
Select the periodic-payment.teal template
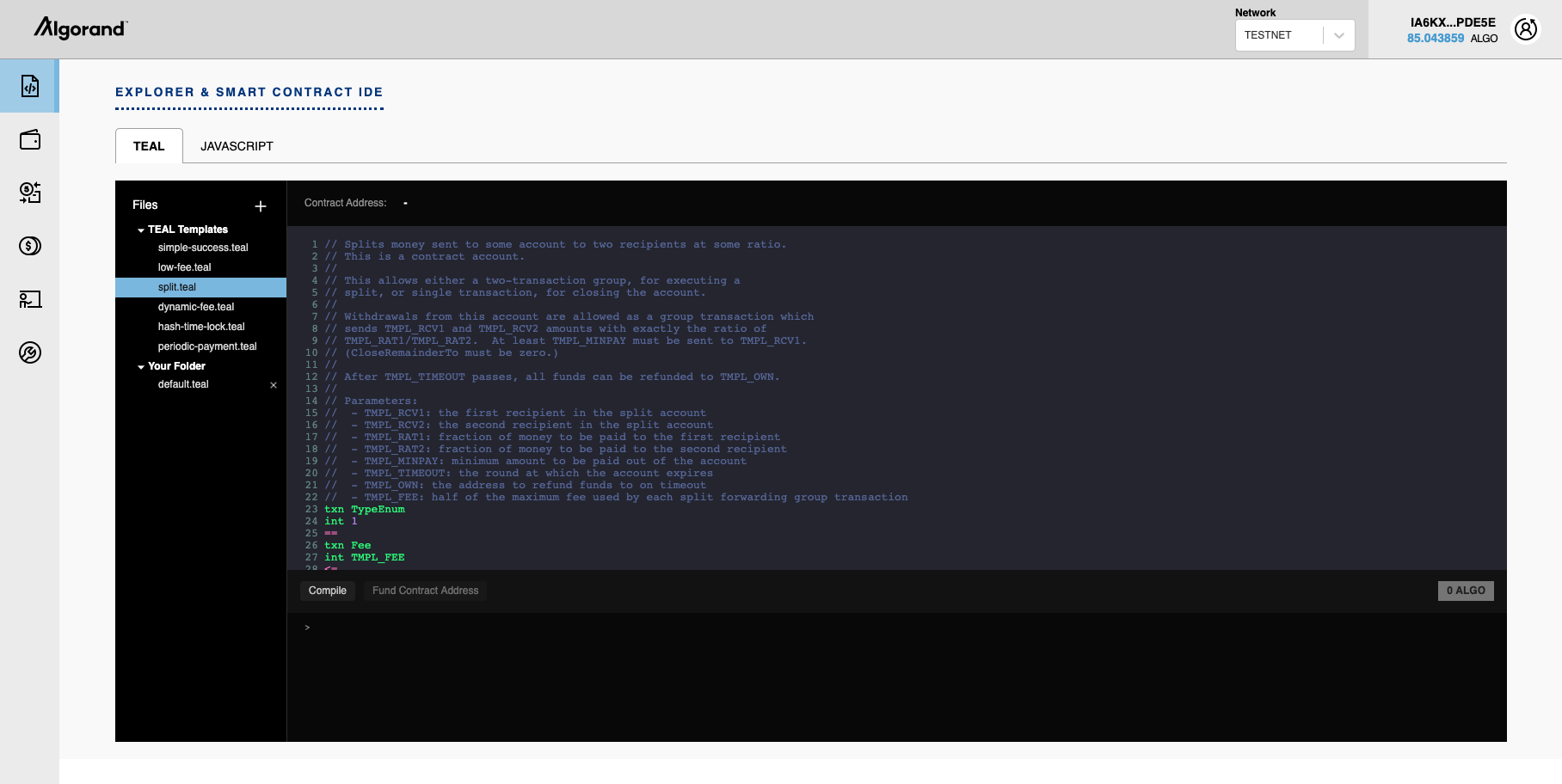(x=206, y=346)
